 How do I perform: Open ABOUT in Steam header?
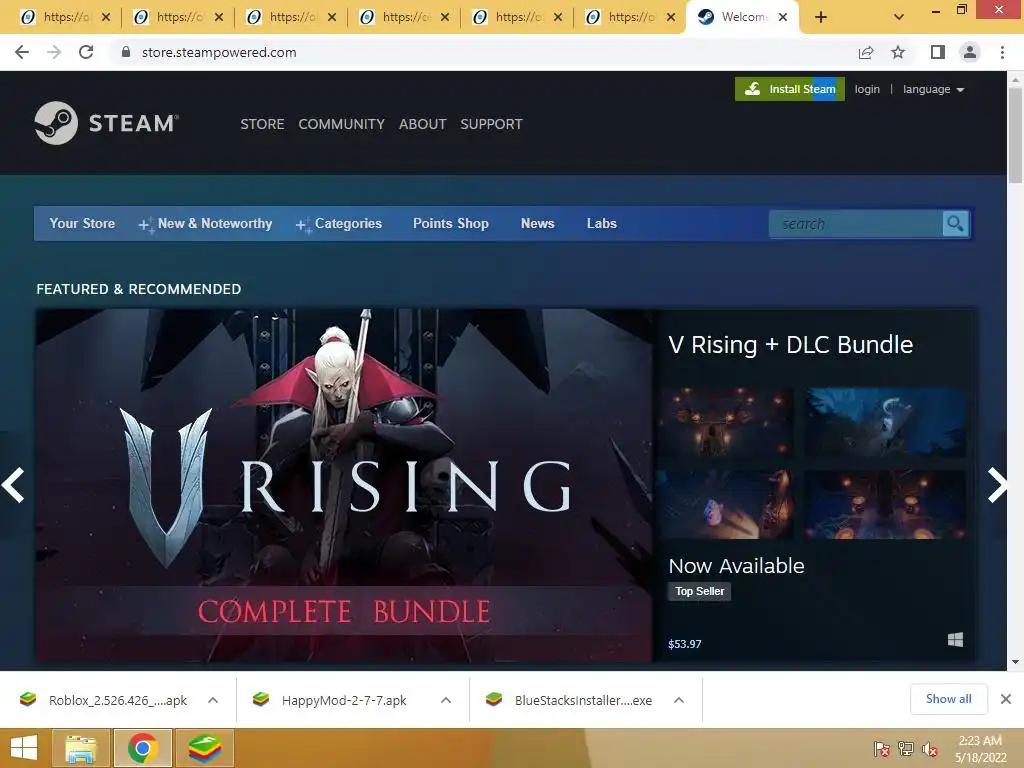click(423, 124)
